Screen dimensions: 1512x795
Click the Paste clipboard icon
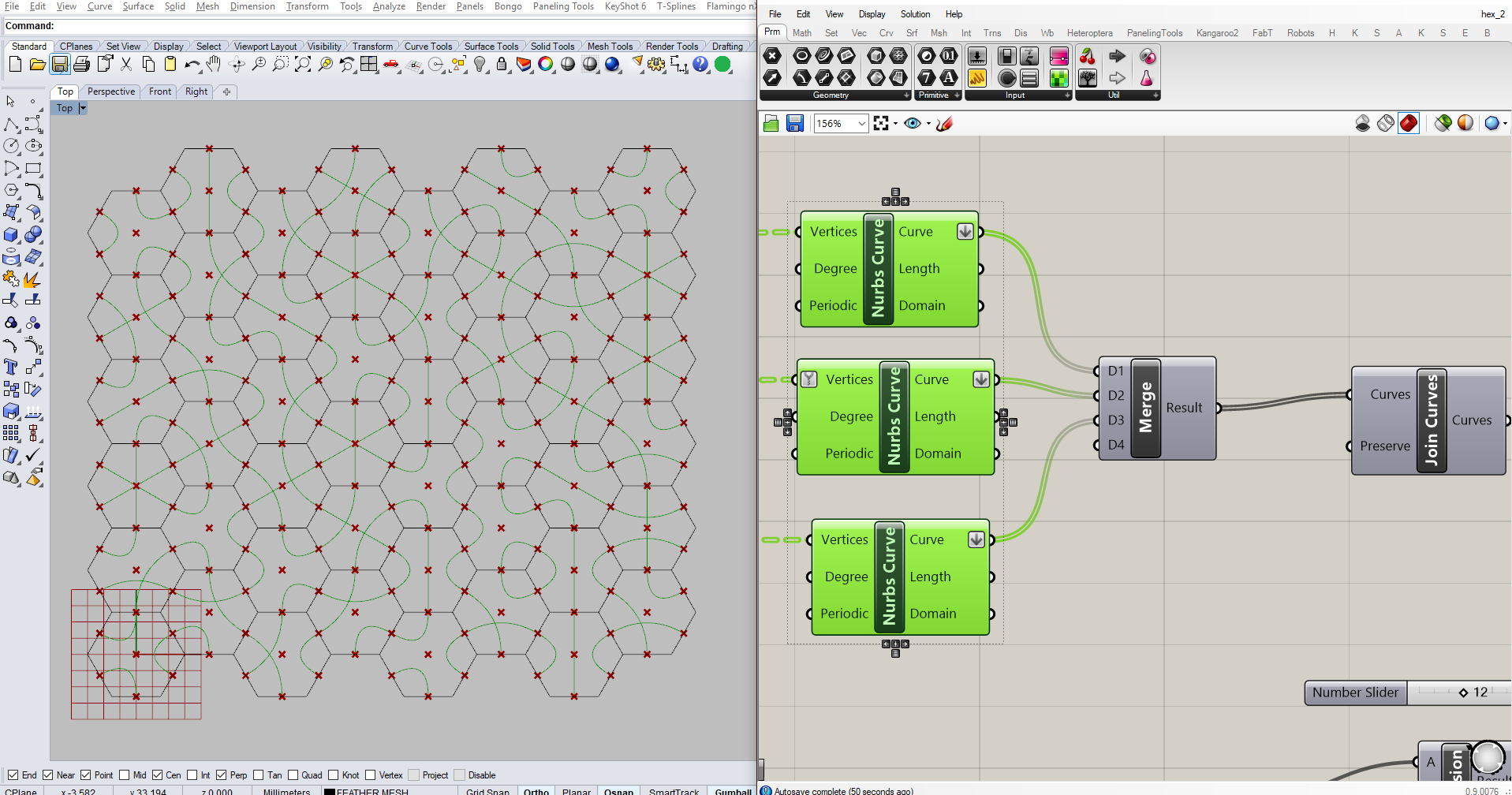coord(170,65)
